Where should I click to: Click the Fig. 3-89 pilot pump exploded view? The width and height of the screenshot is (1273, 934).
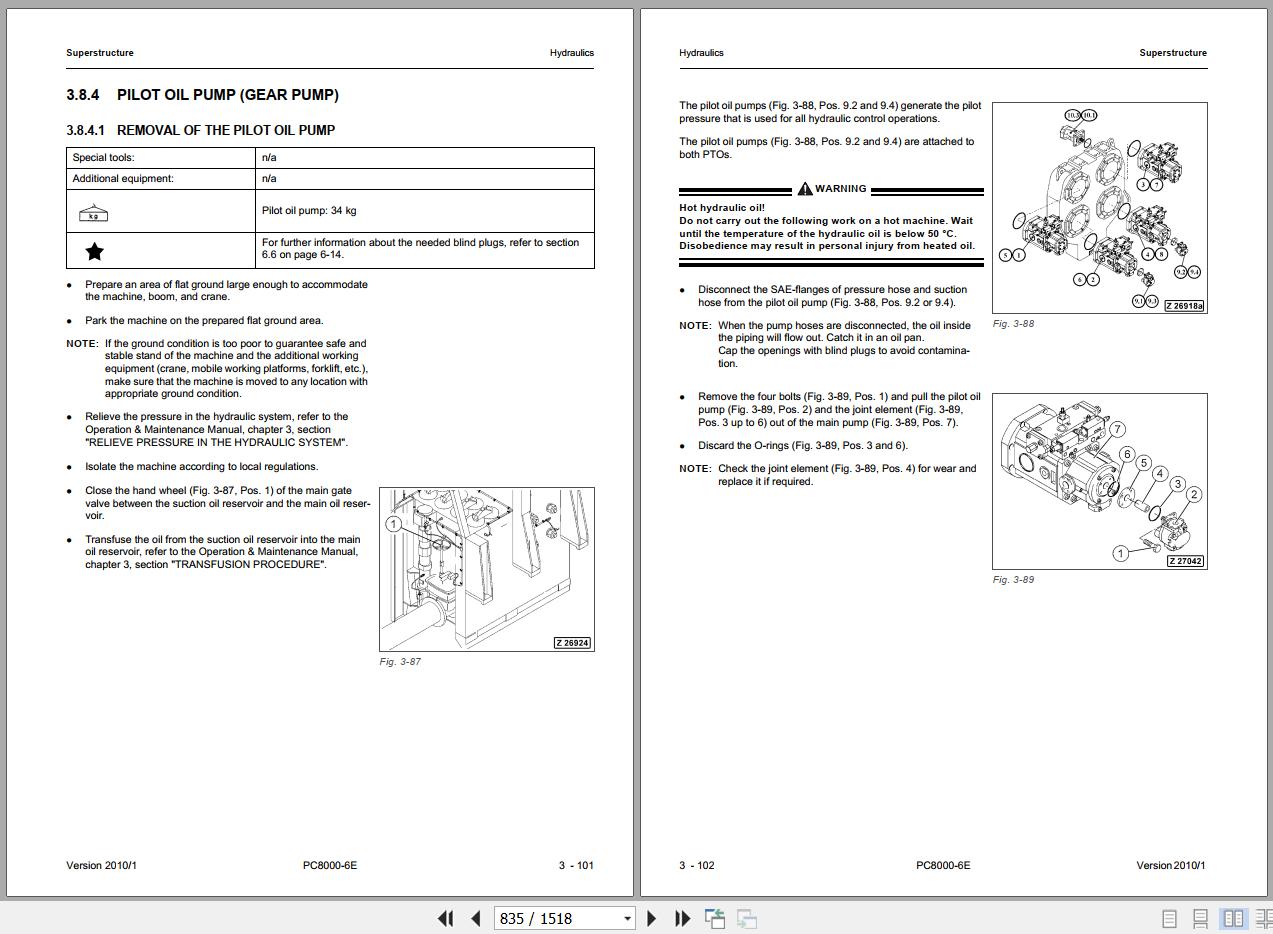click(x=1099, y=481)
